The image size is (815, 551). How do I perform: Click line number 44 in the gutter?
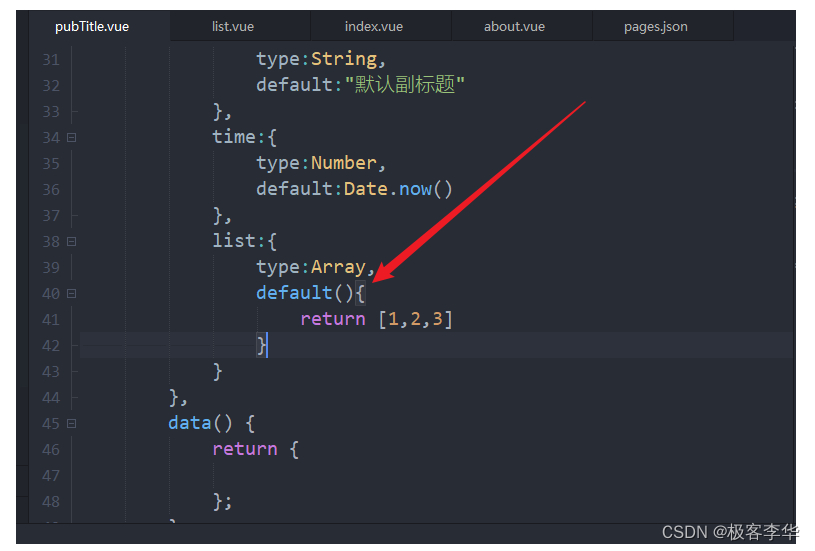(51, 398)
